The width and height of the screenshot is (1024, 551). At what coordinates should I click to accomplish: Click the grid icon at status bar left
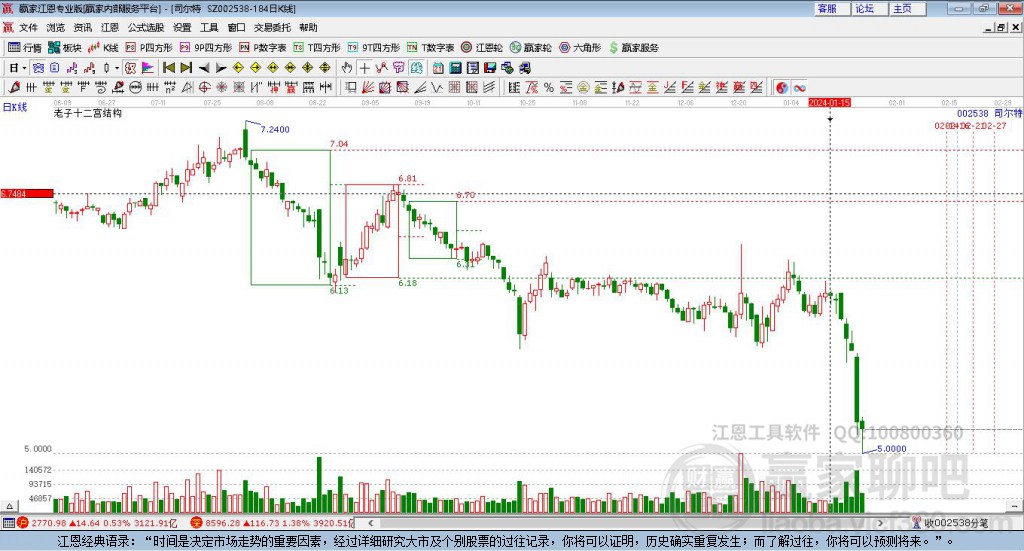click(8, 523)
